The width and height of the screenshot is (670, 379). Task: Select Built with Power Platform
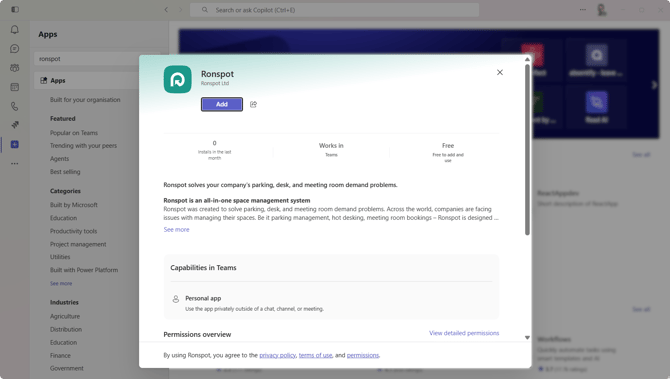(84, 270)
